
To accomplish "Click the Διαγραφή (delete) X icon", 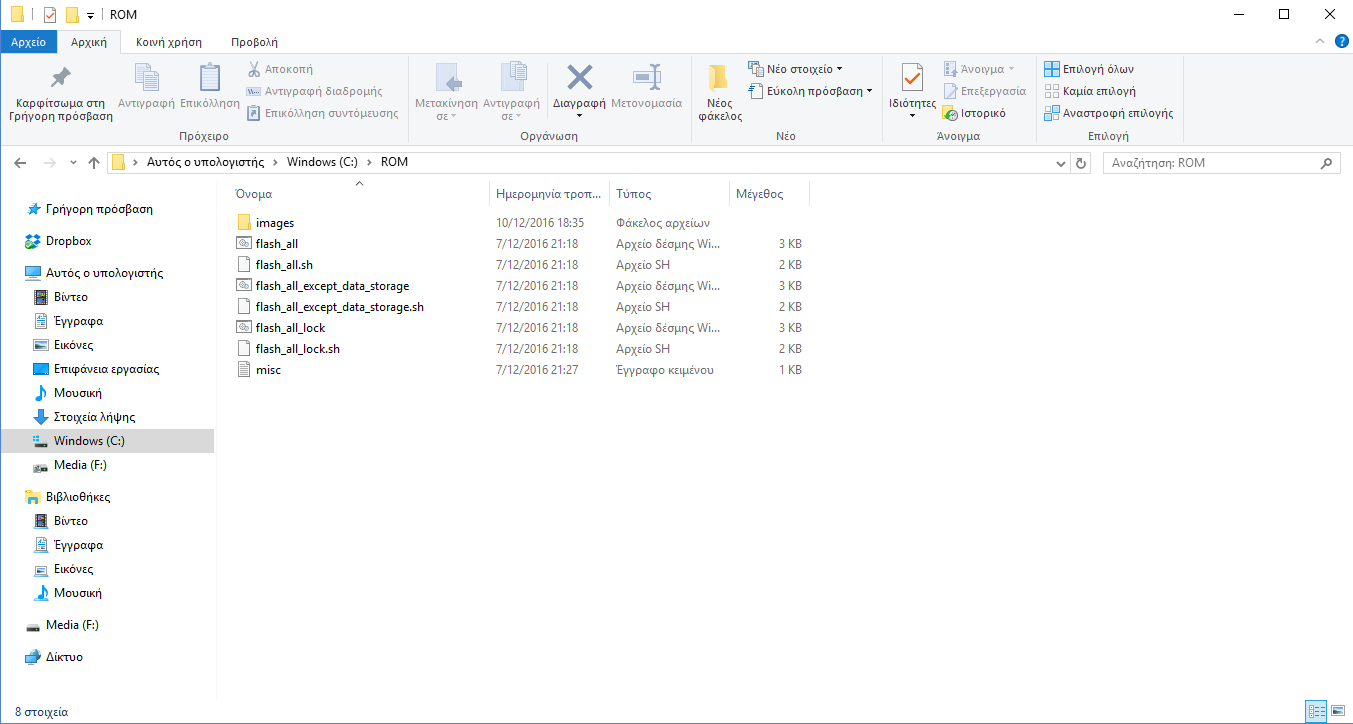I will [x=580, y=78].
